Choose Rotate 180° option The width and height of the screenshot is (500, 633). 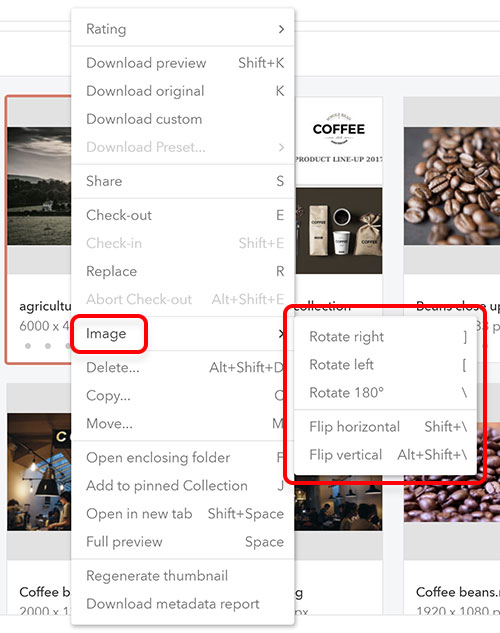click(x=385, y=392)
